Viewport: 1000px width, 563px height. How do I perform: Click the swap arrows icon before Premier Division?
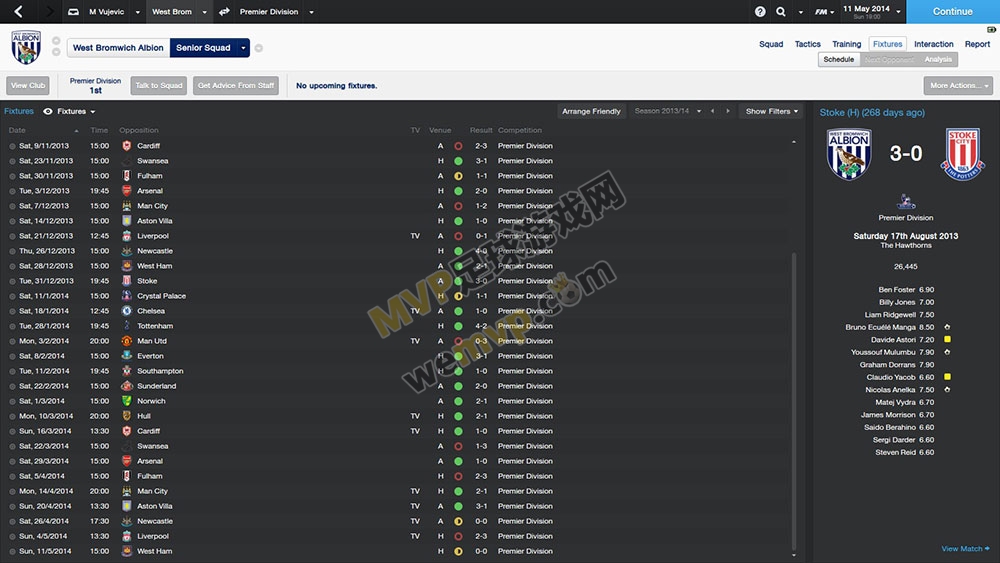point(224,11)
